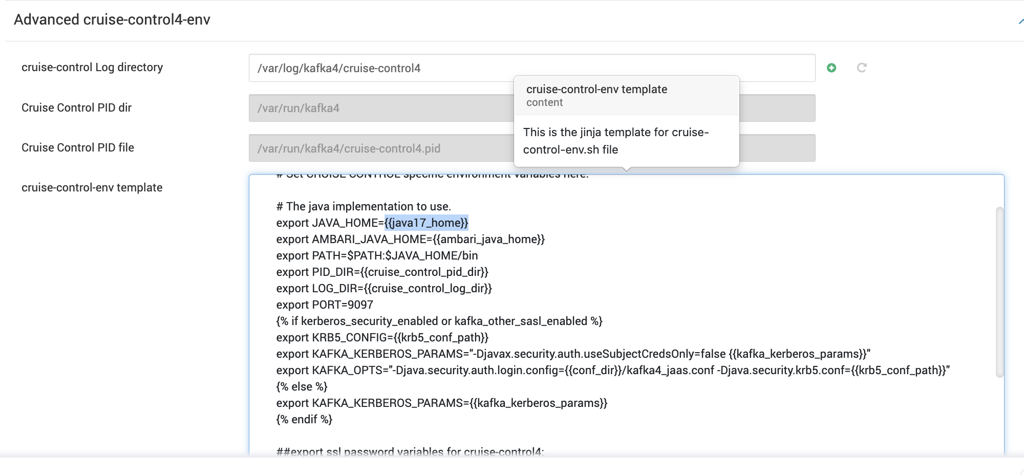Click the export PATH=$PATH:$JAVA_HOME/bin line

tap(377, 255)
